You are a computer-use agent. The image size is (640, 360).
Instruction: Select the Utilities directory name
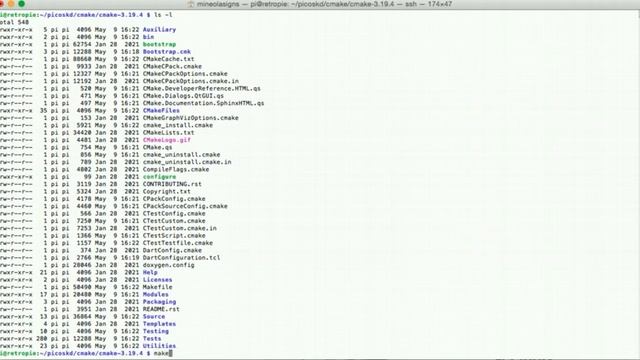pyautogui.click(x=159, y=345)
